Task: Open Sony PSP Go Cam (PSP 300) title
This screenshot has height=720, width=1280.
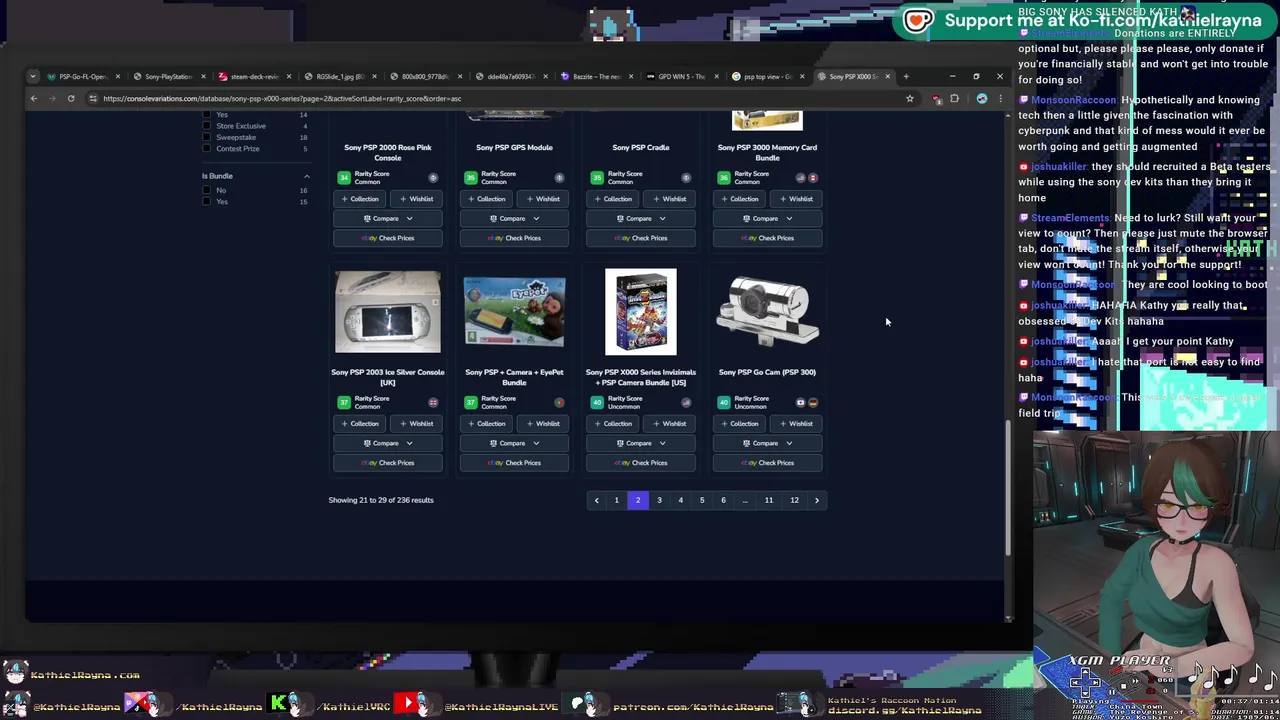Action: pos(767,372)
